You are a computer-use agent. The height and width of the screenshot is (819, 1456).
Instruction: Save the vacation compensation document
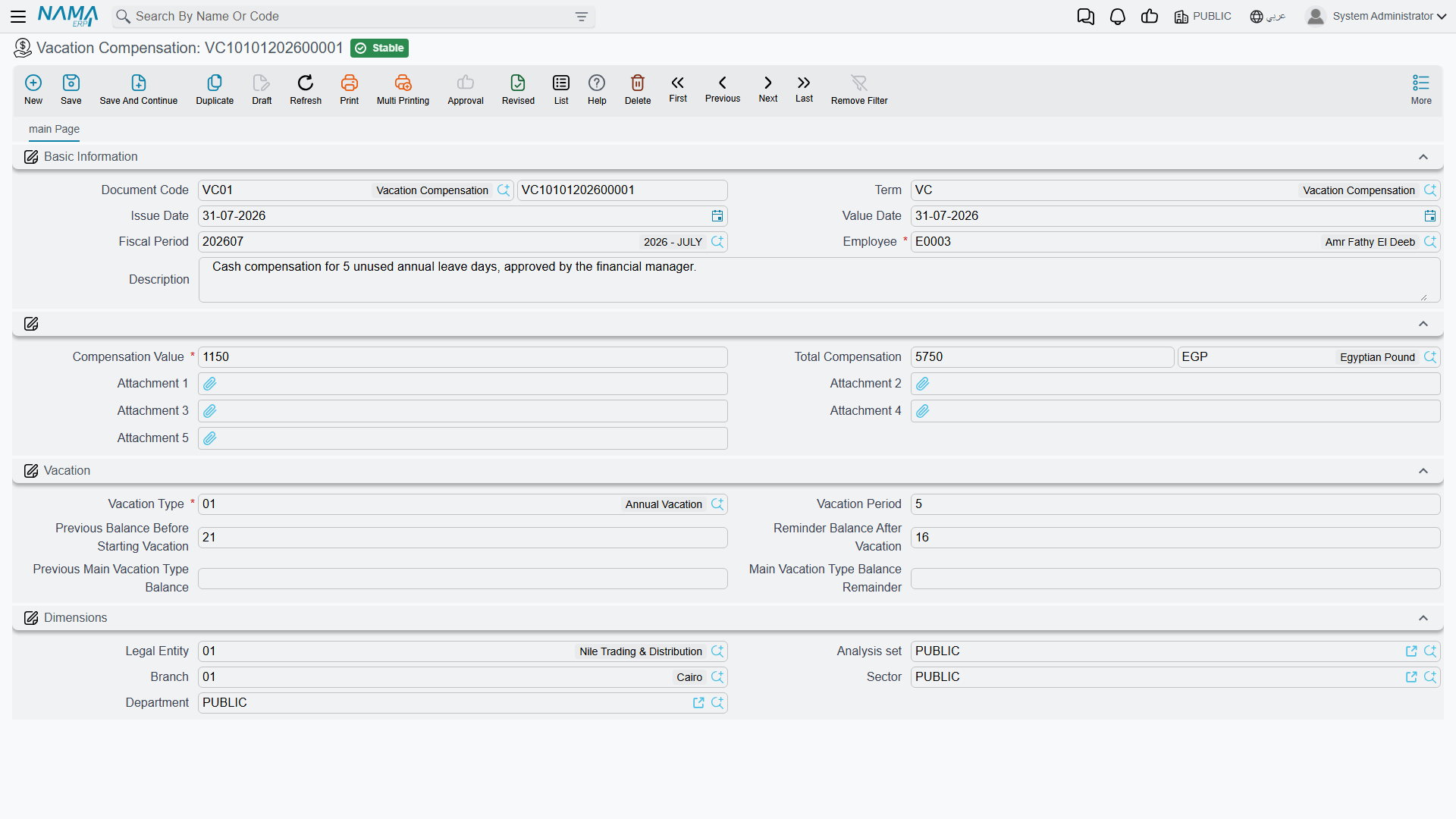point(71,89)
